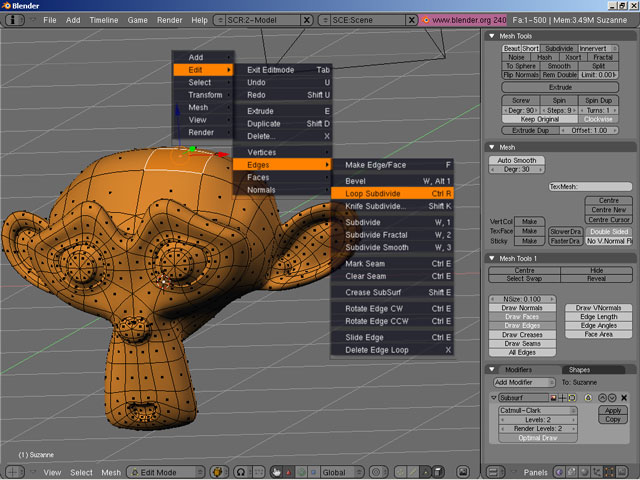640x480 pixels.
Task: Collapse the Mesh Tools panel
Action: (x=492, y=36)
